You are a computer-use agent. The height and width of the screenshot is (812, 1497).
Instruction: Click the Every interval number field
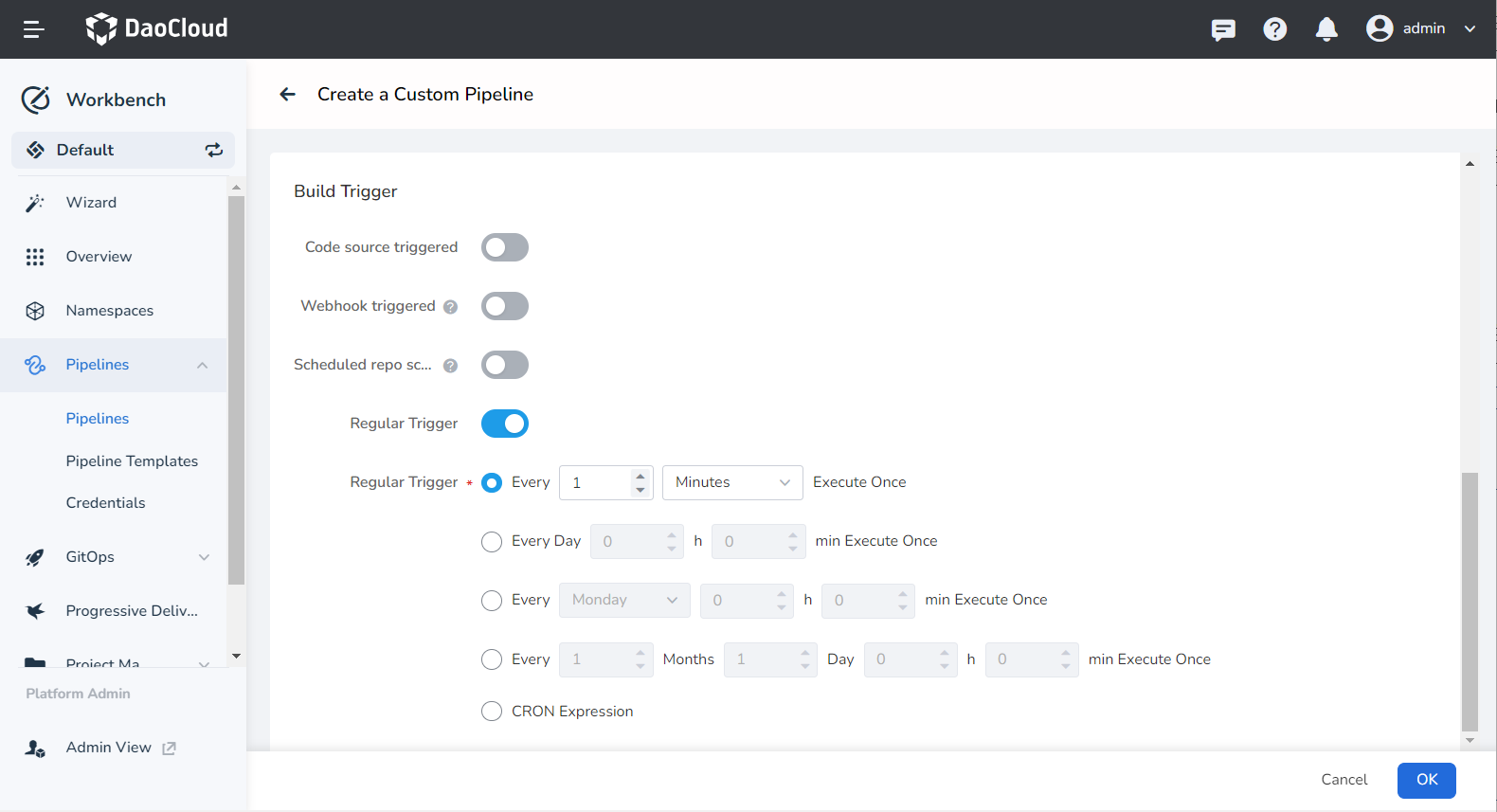coord(595,482)
